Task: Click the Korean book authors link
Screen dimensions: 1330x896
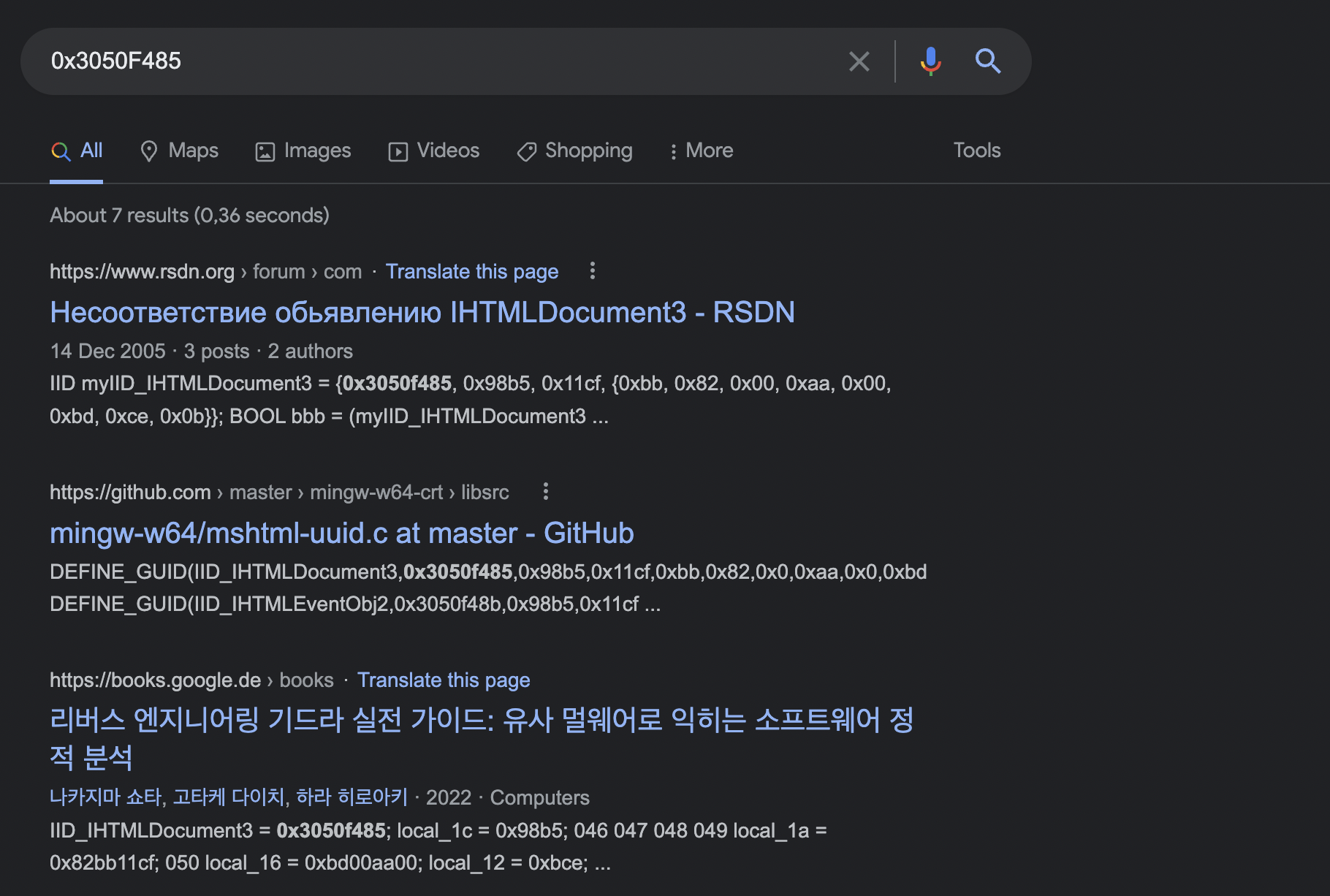Action: (x=228, y=797)
